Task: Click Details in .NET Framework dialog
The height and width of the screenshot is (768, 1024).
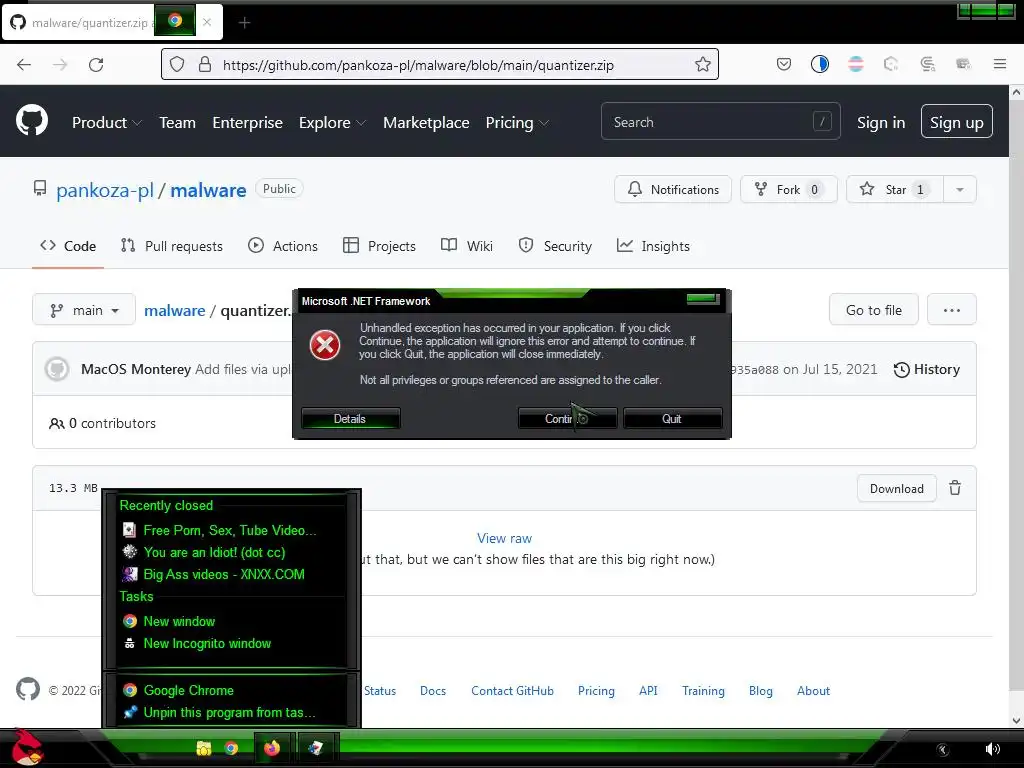Action: click(x=350, y=419)
